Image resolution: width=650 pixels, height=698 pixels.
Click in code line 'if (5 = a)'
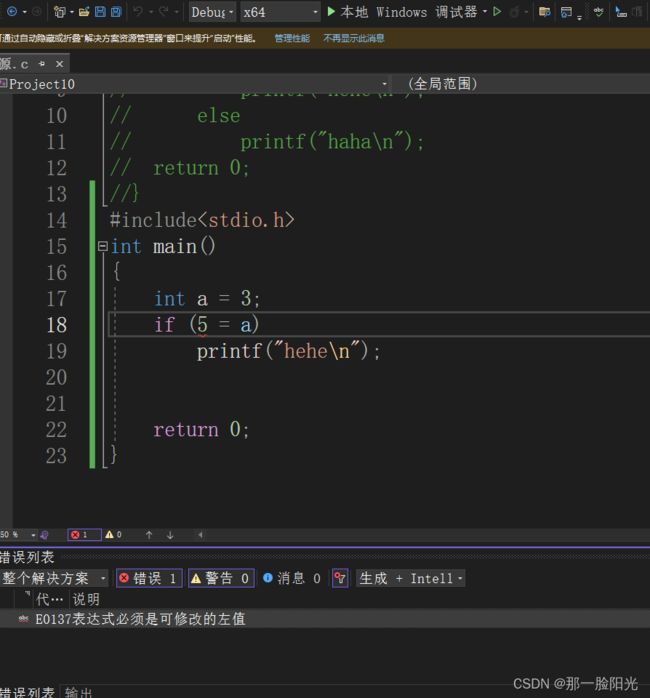point(207,325)
